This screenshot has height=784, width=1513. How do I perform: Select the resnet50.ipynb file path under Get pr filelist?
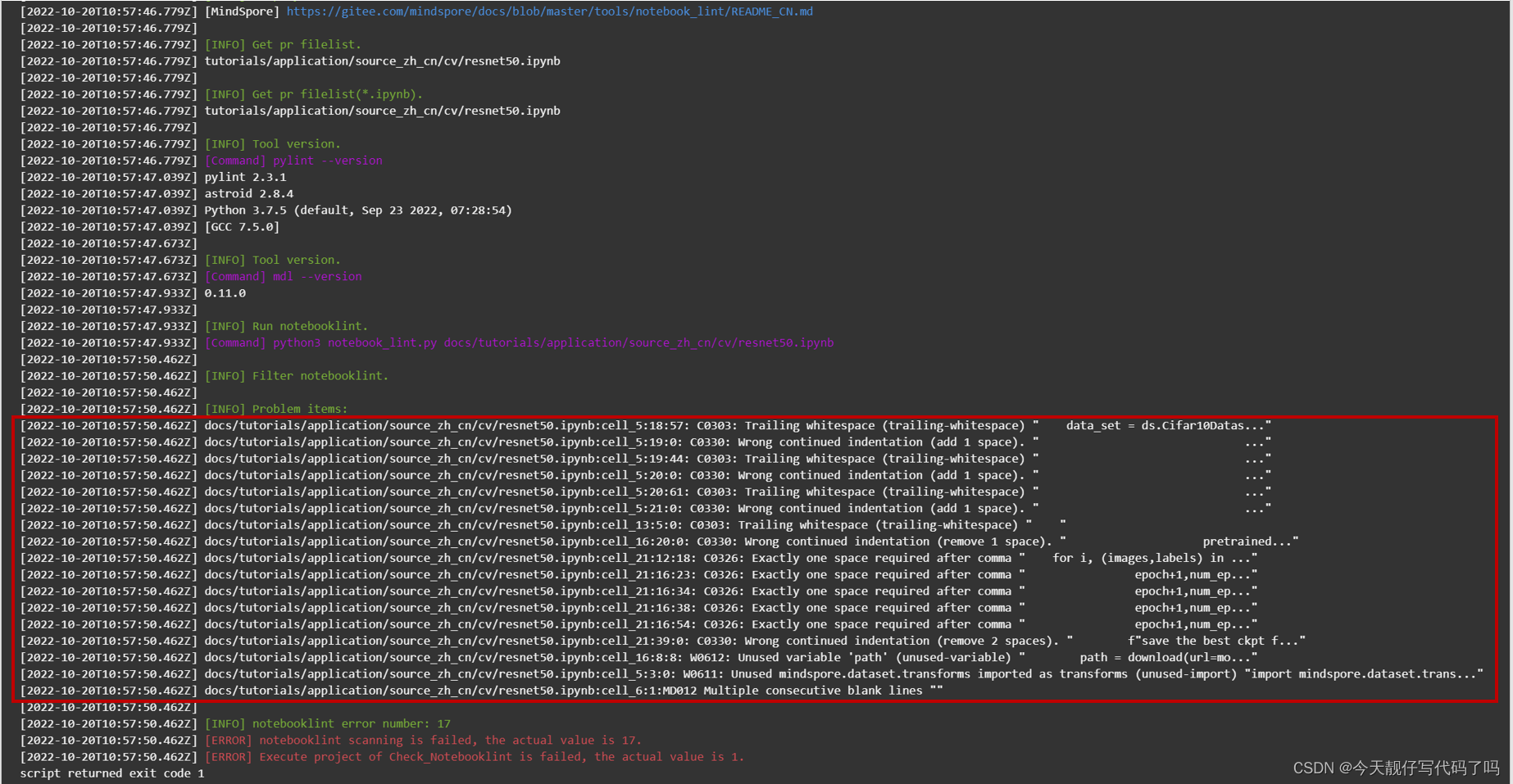pyautogui.click(x=382, y=61)
